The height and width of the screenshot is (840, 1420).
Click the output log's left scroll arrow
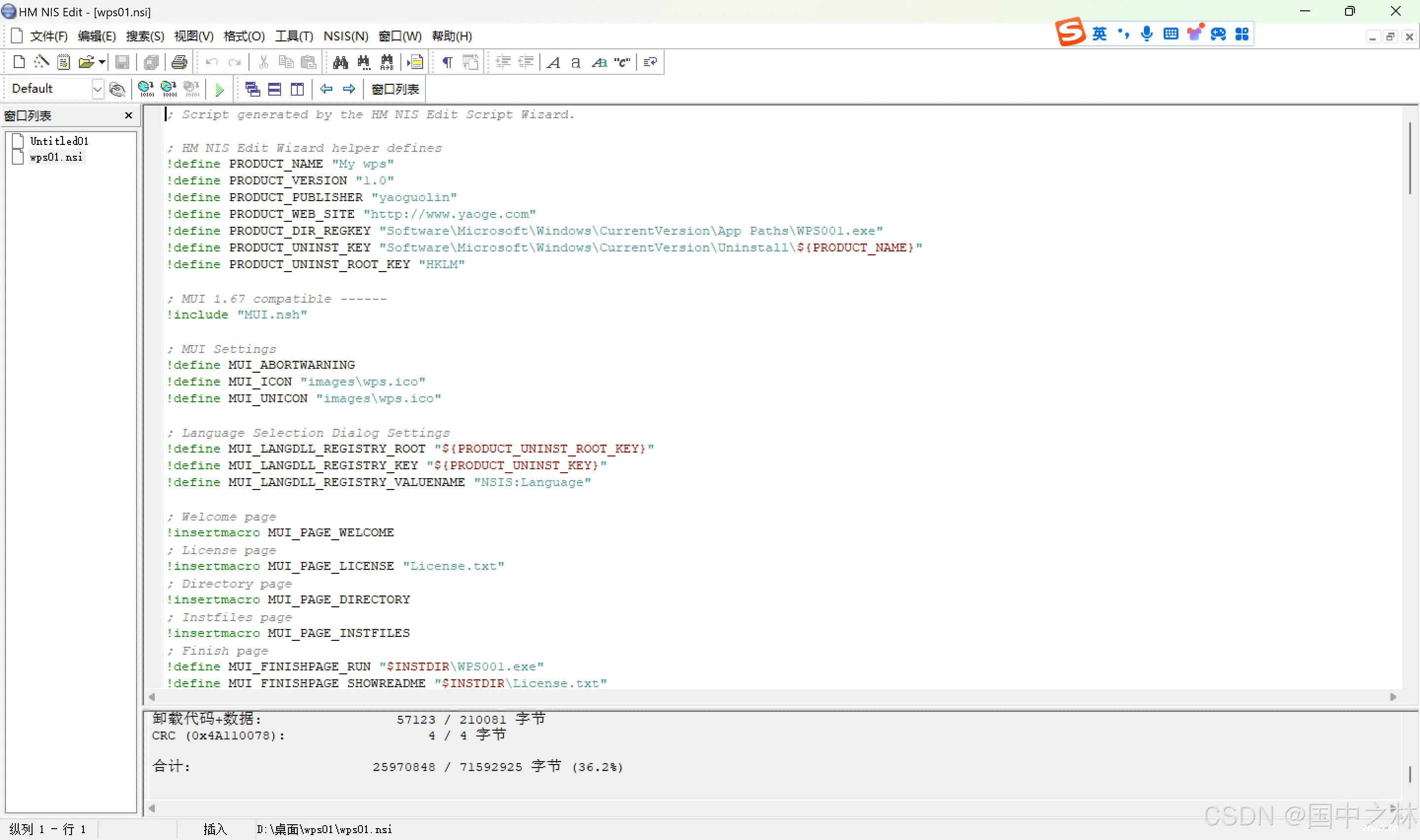151,808
